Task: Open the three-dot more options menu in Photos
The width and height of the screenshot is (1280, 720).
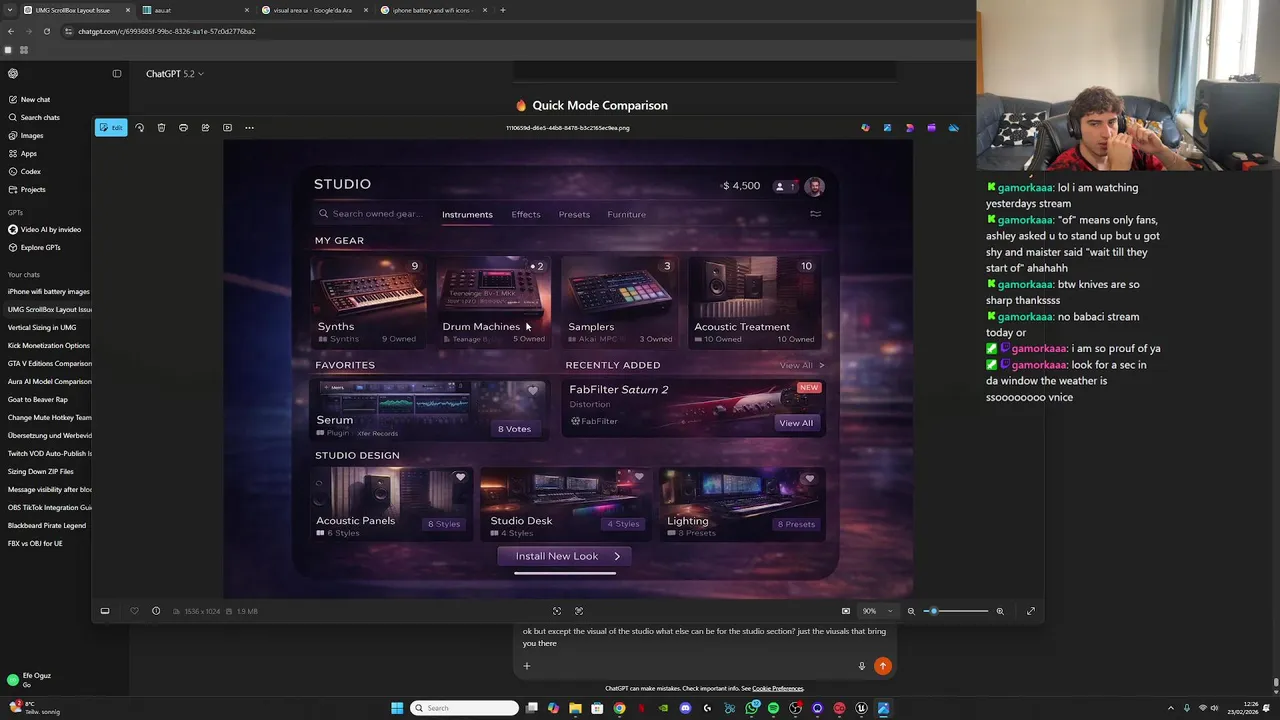Action: (x=249, y=128)
